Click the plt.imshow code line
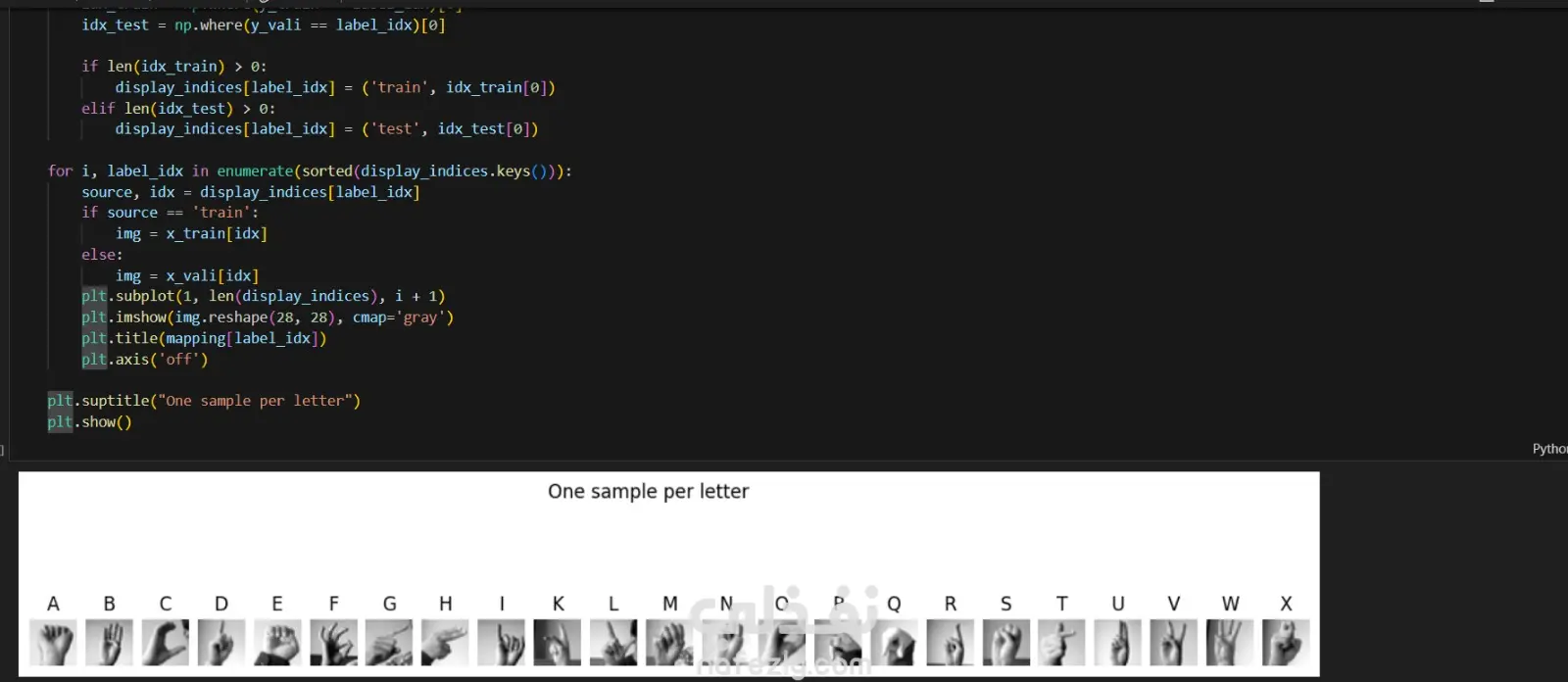The image size is (1568, 682). (267, 317)
